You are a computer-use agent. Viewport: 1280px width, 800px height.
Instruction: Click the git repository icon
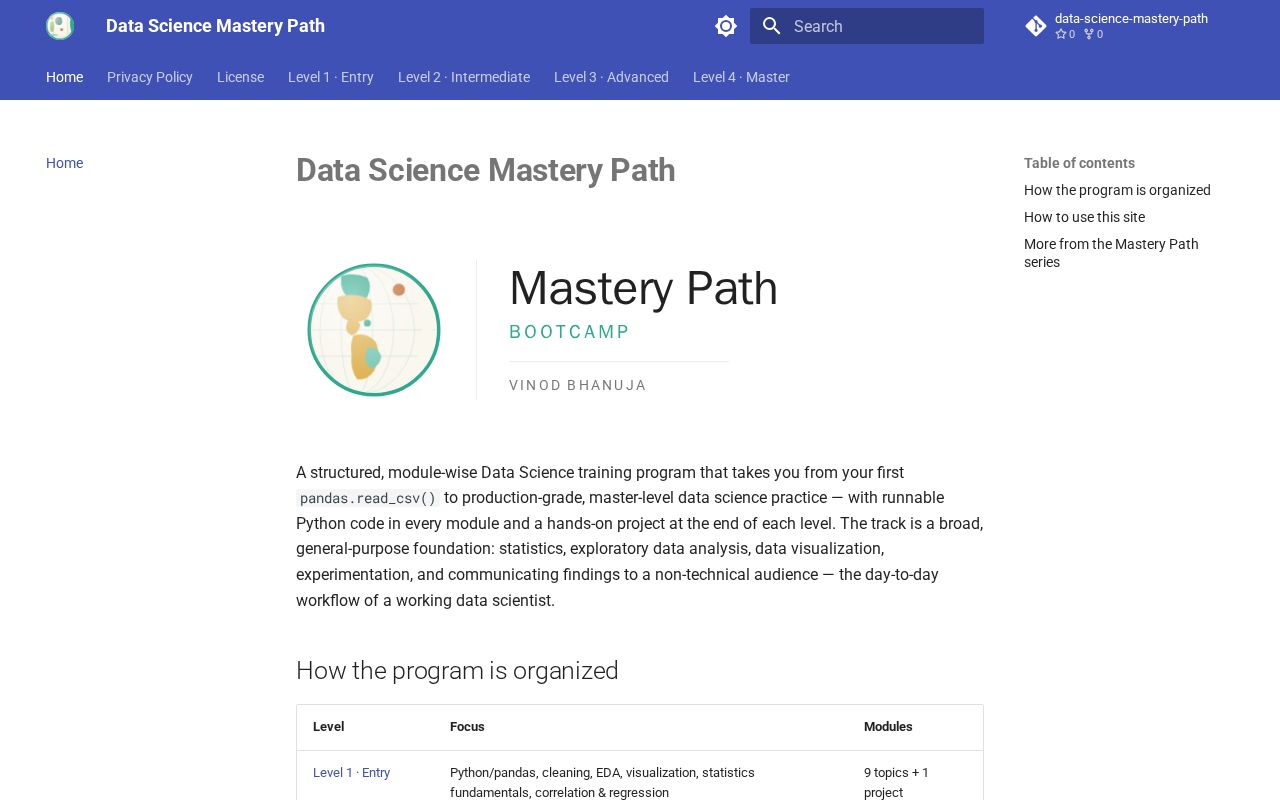pos(1036,26)
